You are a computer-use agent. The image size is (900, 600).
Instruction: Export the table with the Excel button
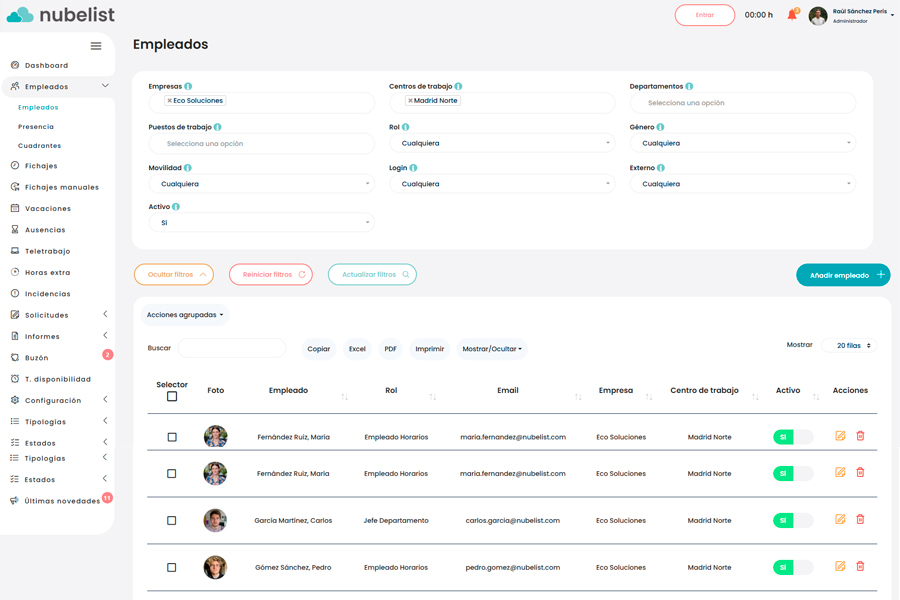[x=357, y=349]
